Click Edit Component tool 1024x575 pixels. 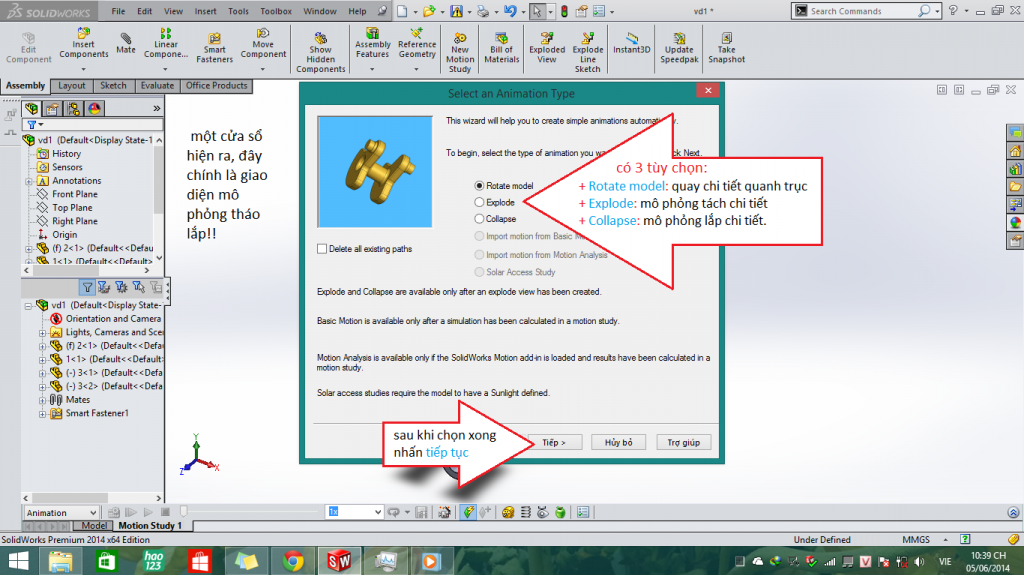28,47
